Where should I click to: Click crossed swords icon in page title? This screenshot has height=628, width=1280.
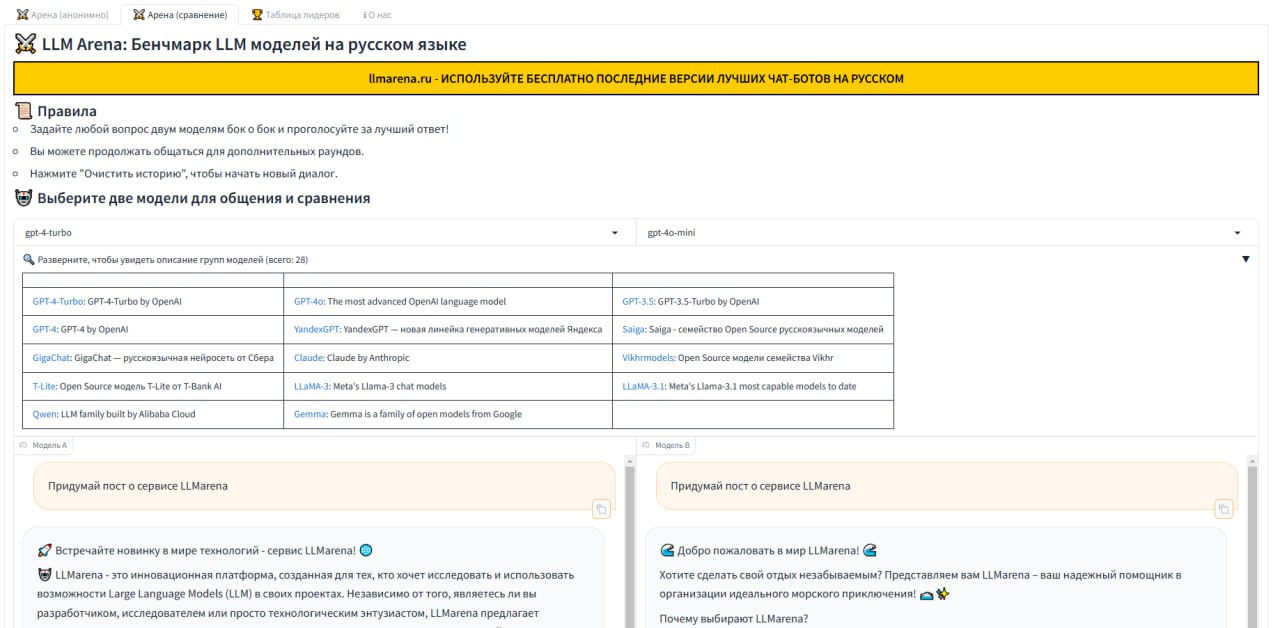click(x=25, y=44)
